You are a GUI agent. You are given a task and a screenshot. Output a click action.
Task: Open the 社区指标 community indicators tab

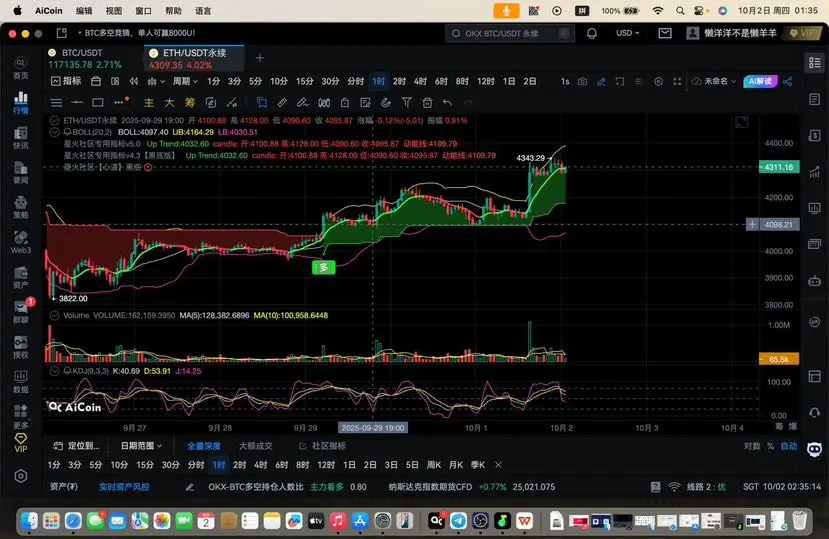click(322, 446)
